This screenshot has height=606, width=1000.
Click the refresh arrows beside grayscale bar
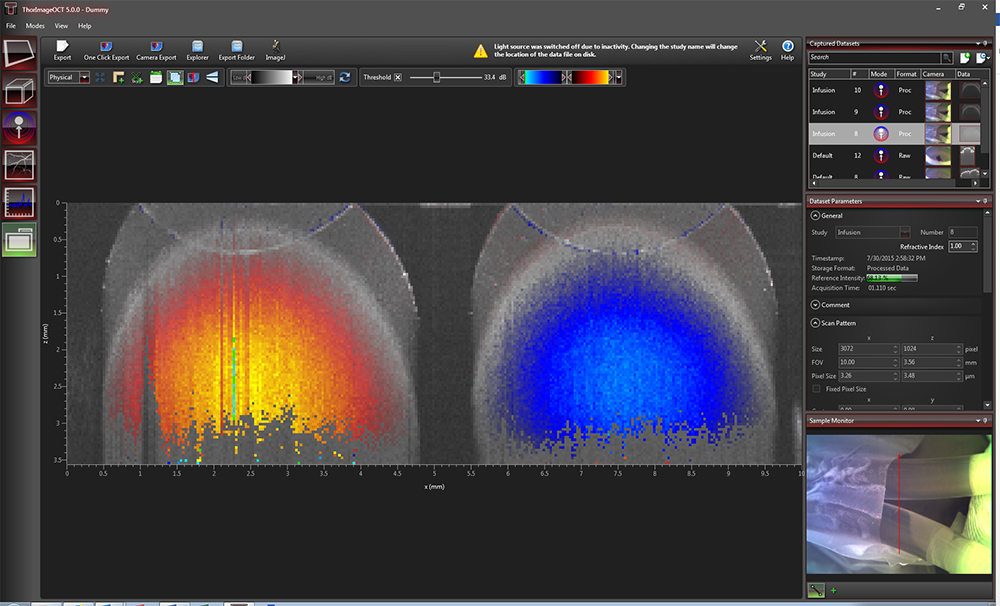pyautogui.click(x=345, y=77)
